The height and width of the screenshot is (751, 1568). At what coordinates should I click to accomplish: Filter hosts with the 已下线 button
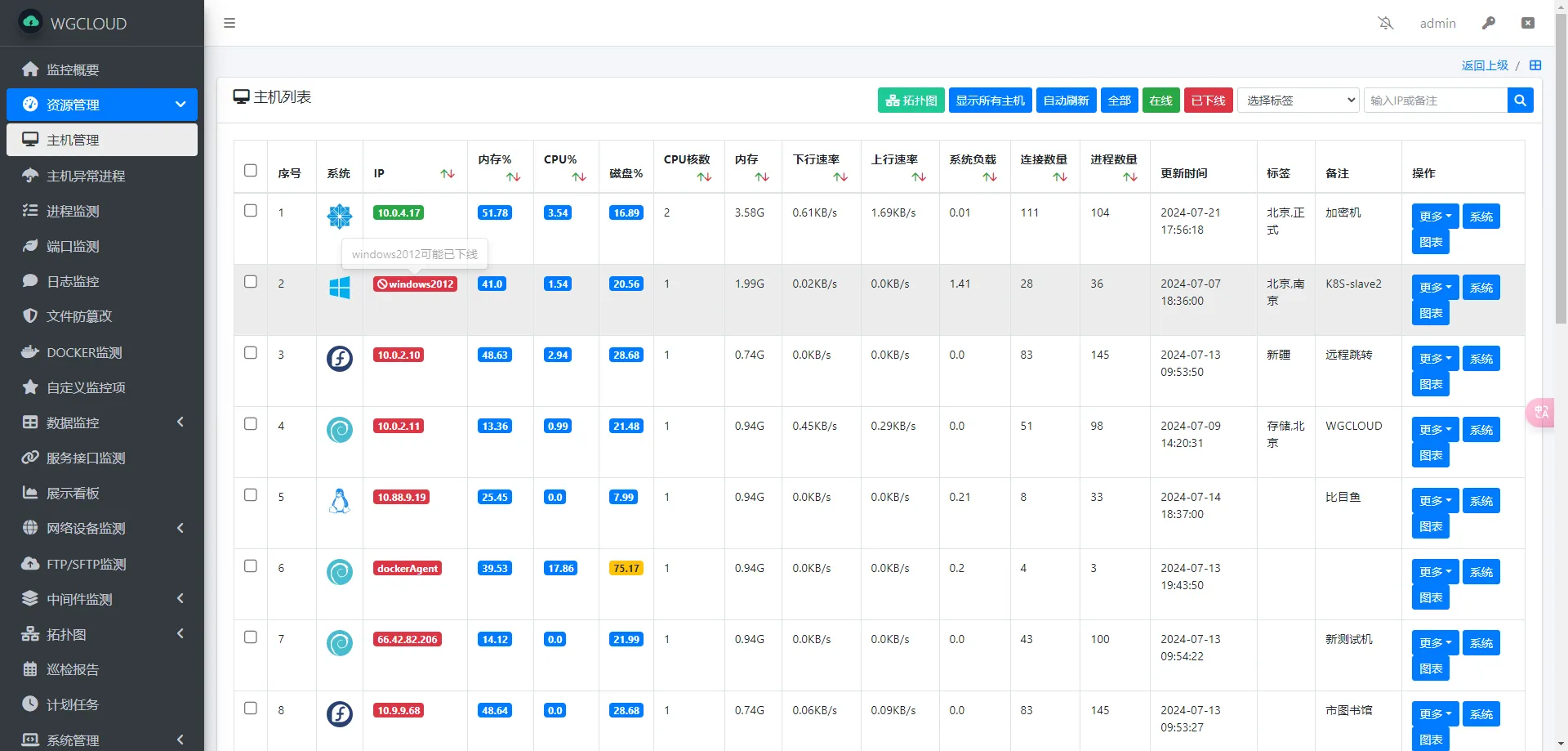pyautogui.click(x=1208, y=101)
